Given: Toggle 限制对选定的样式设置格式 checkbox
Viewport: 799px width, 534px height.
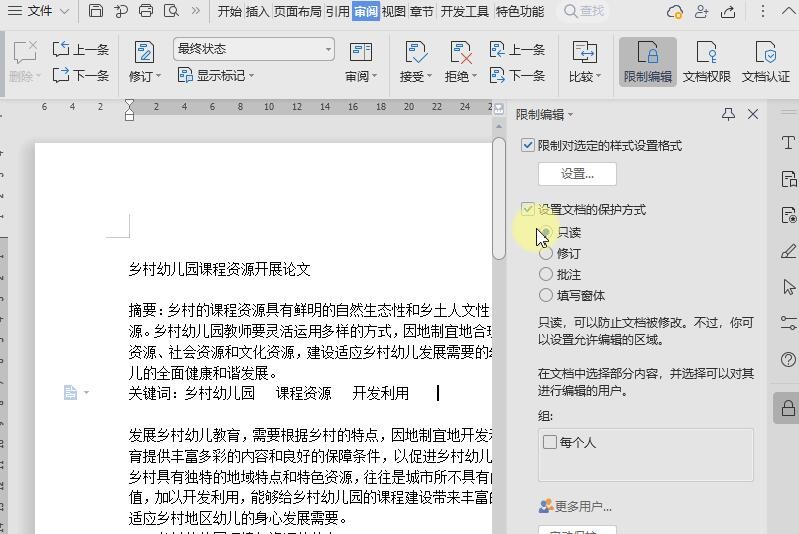Looking at the screenshot, I should tap(528, 146).
